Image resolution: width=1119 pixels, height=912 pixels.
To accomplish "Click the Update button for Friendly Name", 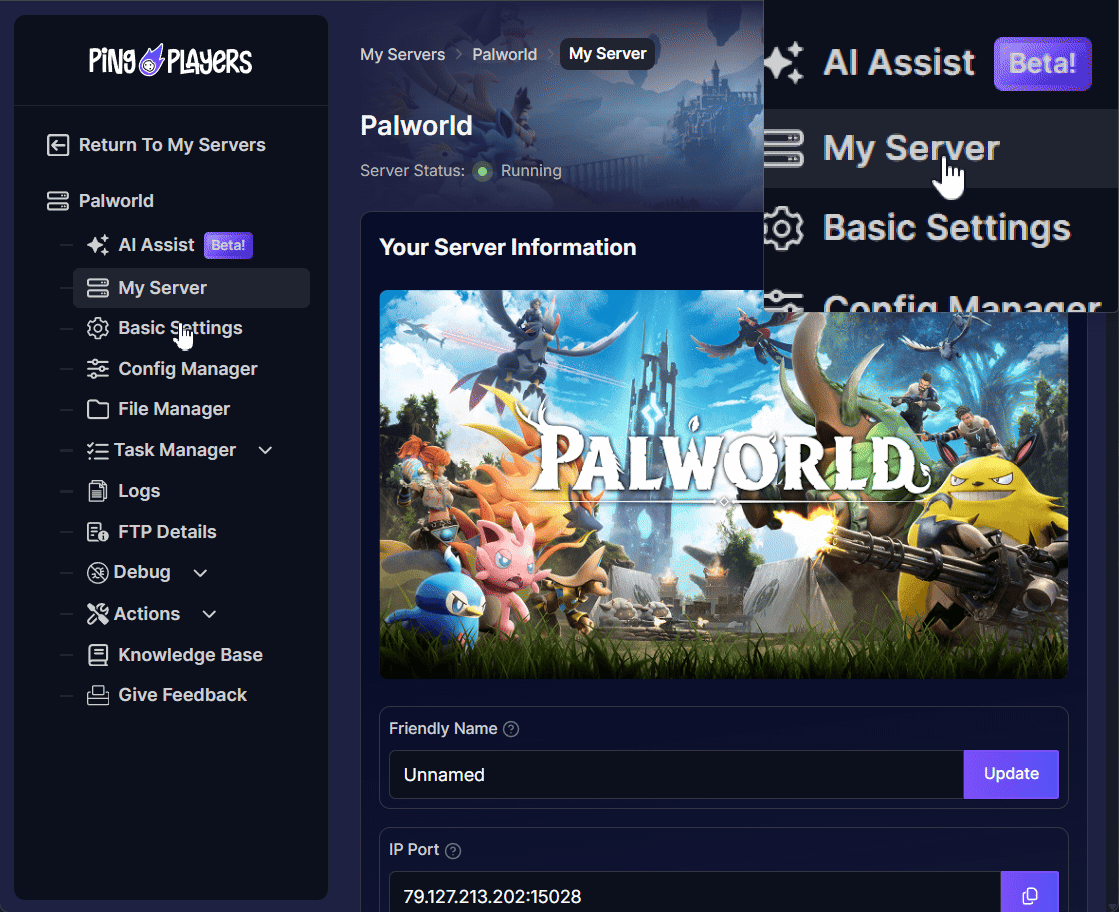I will tap(1011, 774).
